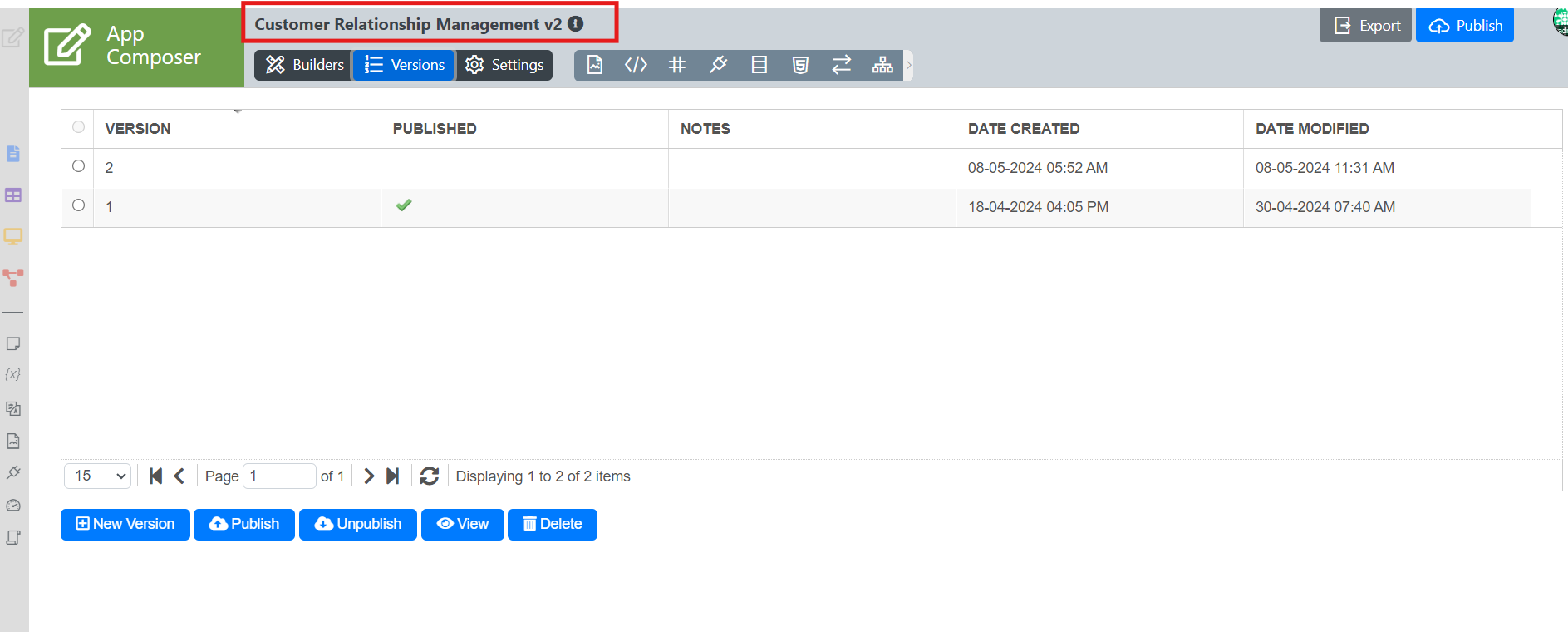1568x632 pixels.
Task: Click the plug icon in the left sidebar
Action: [13, 472]
